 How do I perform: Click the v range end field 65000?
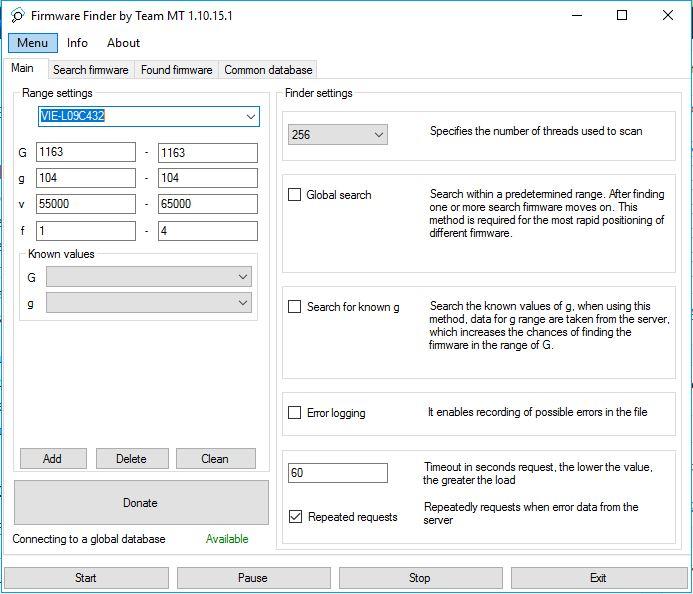208,204
